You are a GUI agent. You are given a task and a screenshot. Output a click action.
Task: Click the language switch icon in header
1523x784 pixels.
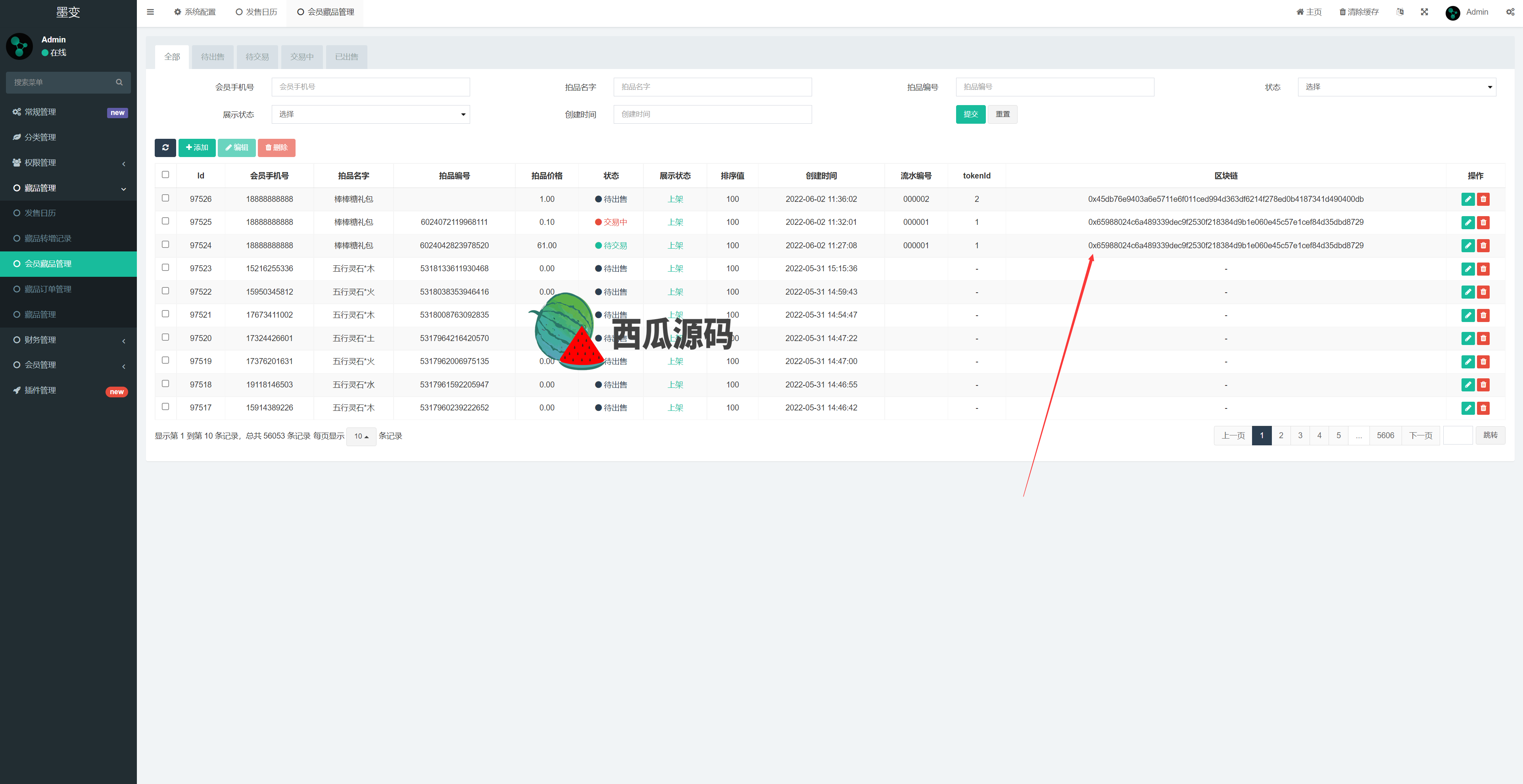pos(1400,12)
